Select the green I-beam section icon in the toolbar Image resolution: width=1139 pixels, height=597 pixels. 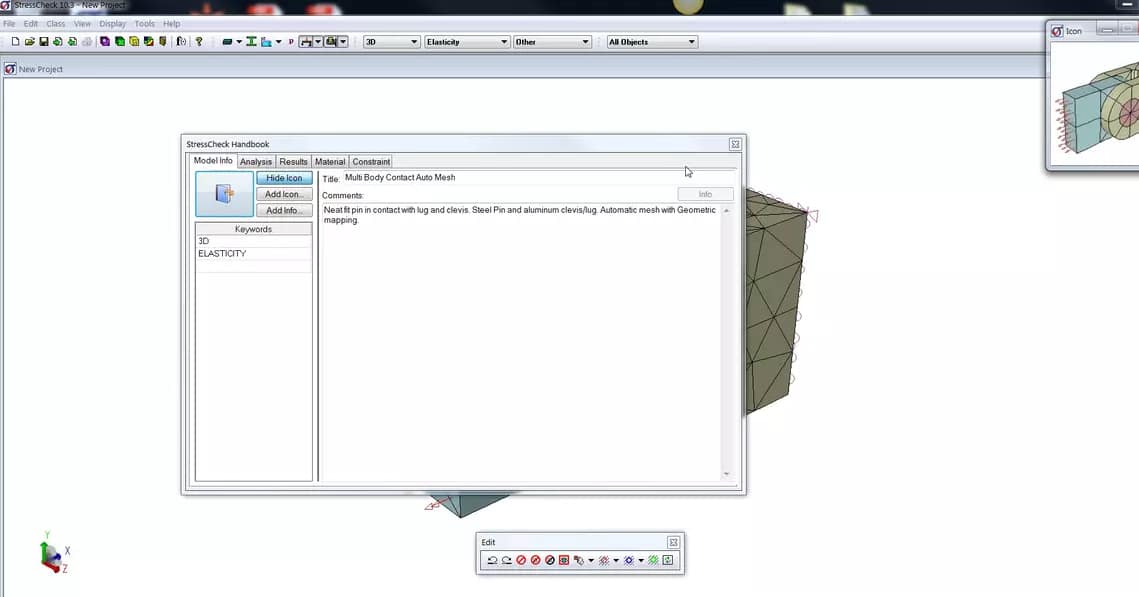click(250, 41)
